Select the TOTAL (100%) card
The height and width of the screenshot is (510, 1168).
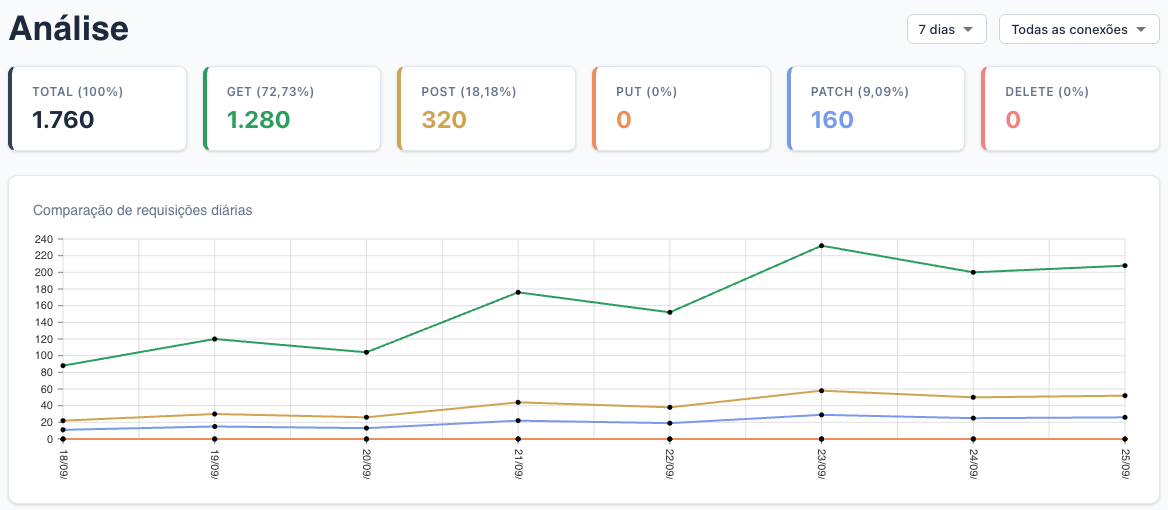(x=98, y=109)
